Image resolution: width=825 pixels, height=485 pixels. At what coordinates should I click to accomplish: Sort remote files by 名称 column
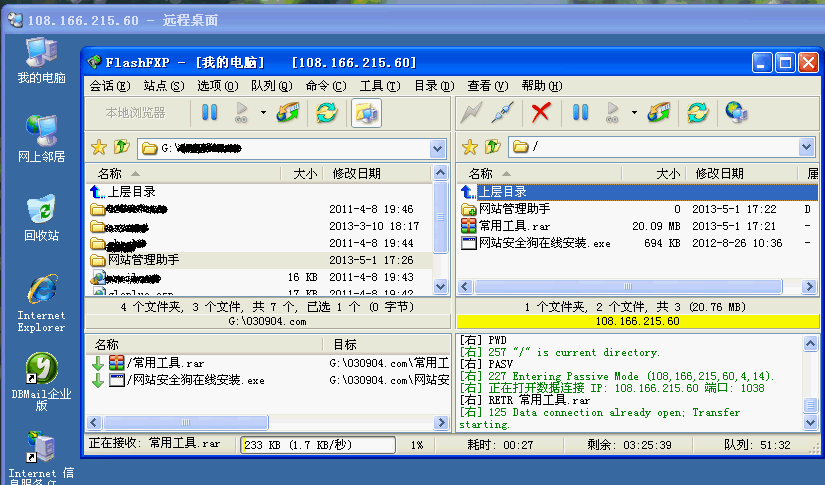click(x=539, y=174)
